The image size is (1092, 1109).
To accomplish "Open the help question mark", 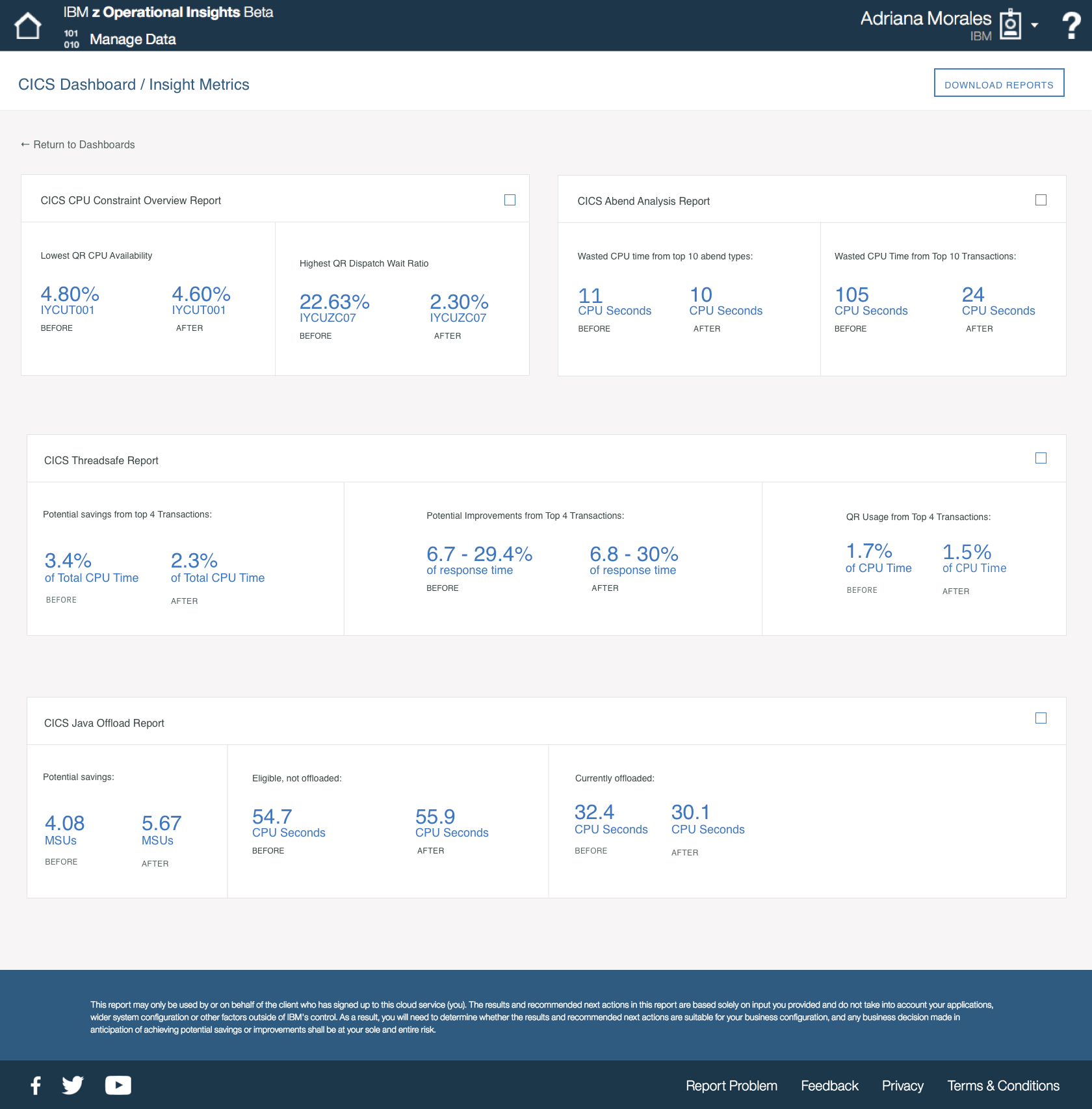I will point(1071,26).
